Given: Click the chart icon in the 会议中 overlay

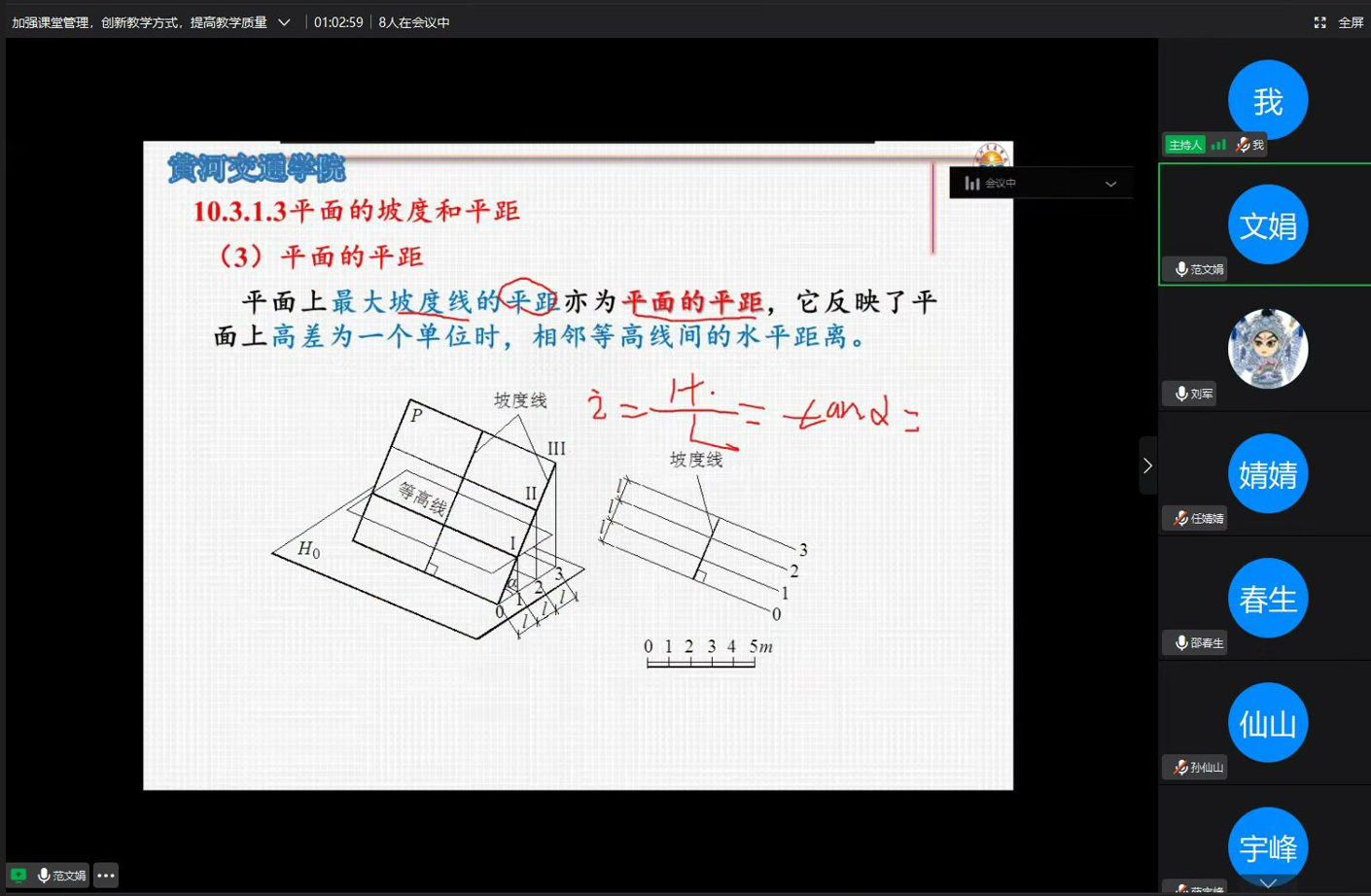Looking at the screenshot, I should pos(972,183).
